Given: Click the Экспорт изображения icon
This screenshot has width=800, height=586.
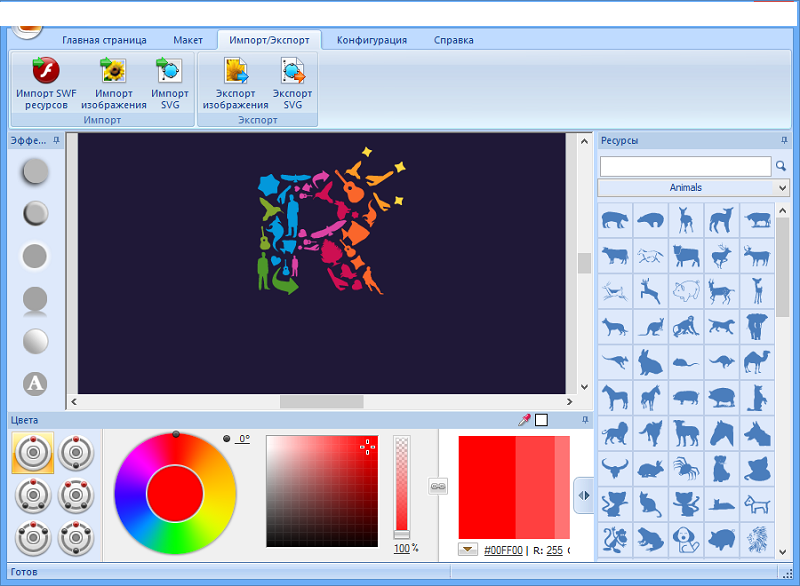Looking at the screenshot, I should coord(236,70).
